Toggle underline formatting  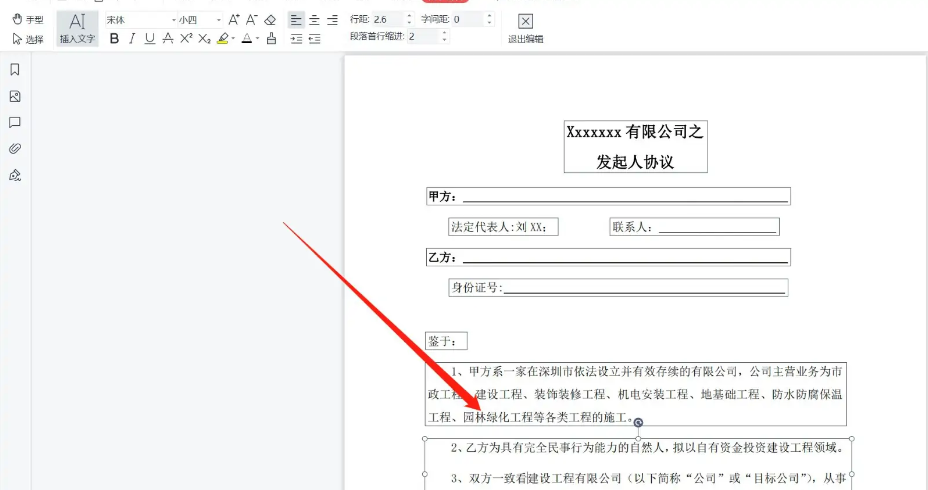(x=149, y=38)
